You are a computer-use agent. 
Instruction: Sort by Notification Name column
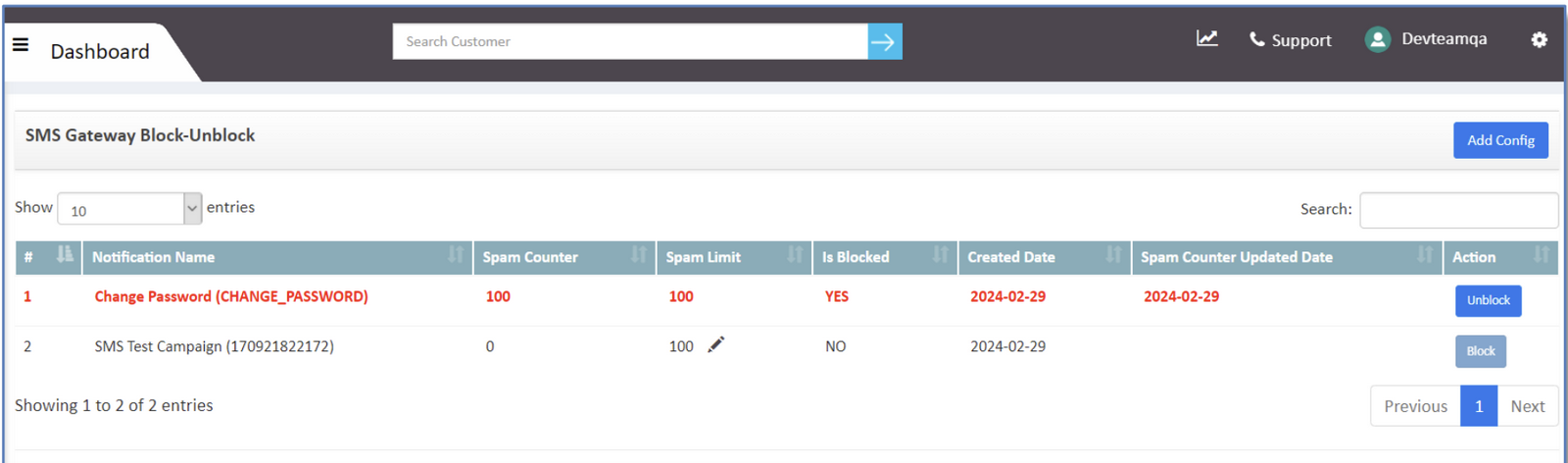[456, 255]
